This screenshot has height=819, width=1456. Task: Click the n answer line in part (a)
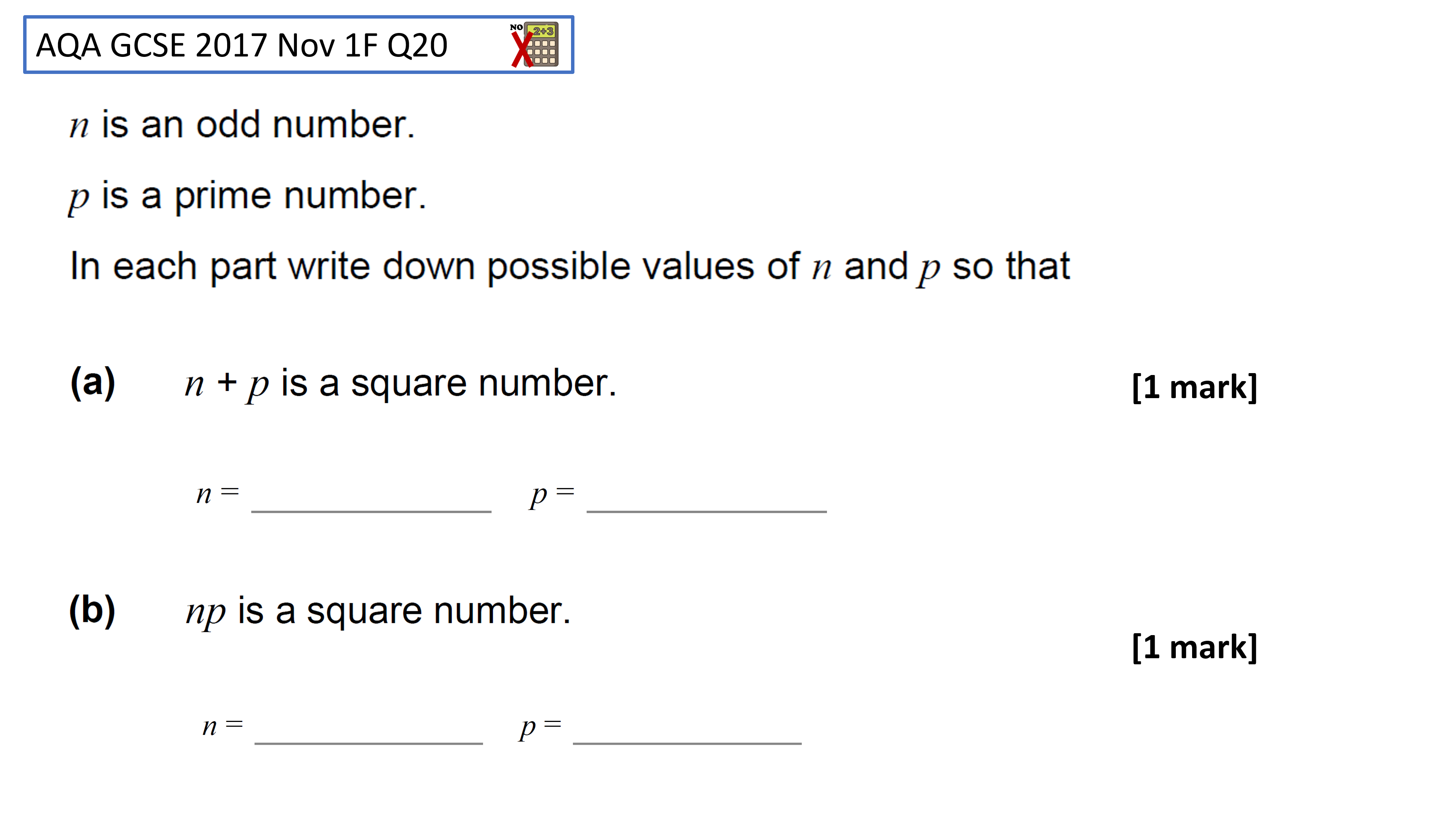coord(371,511)
